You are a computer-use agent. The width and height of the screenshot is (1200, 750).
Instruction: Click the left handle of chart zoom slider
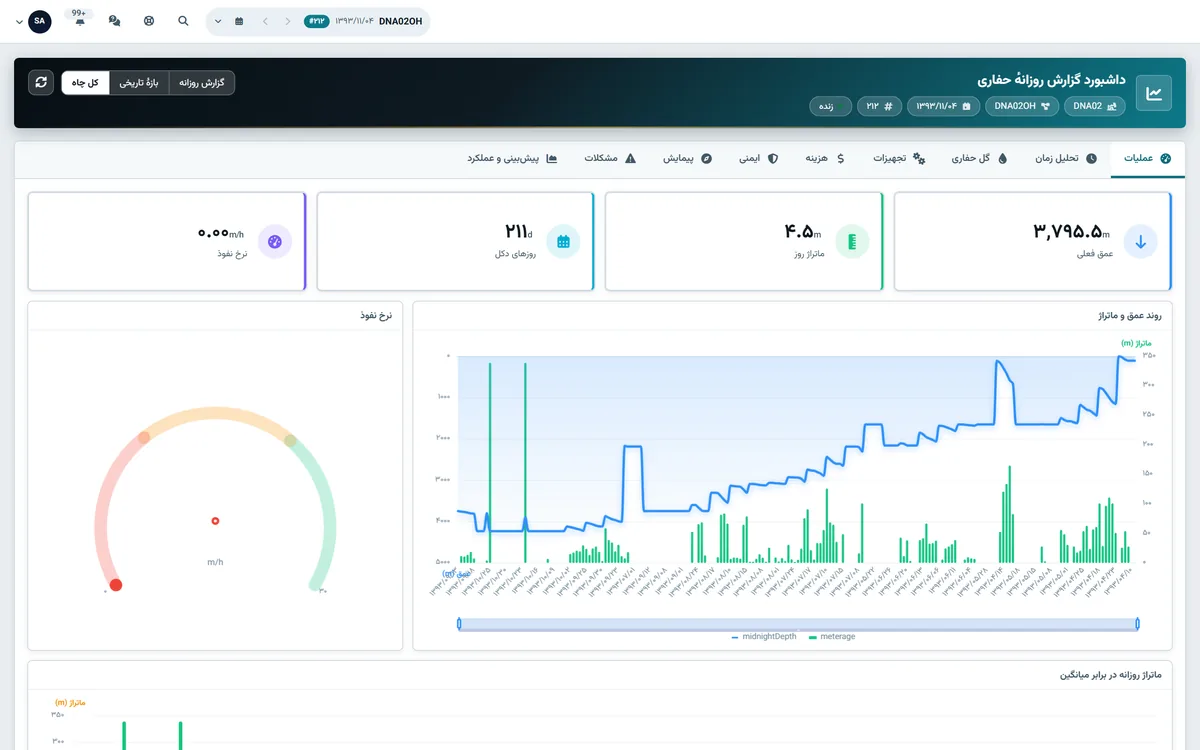[459, 624]
